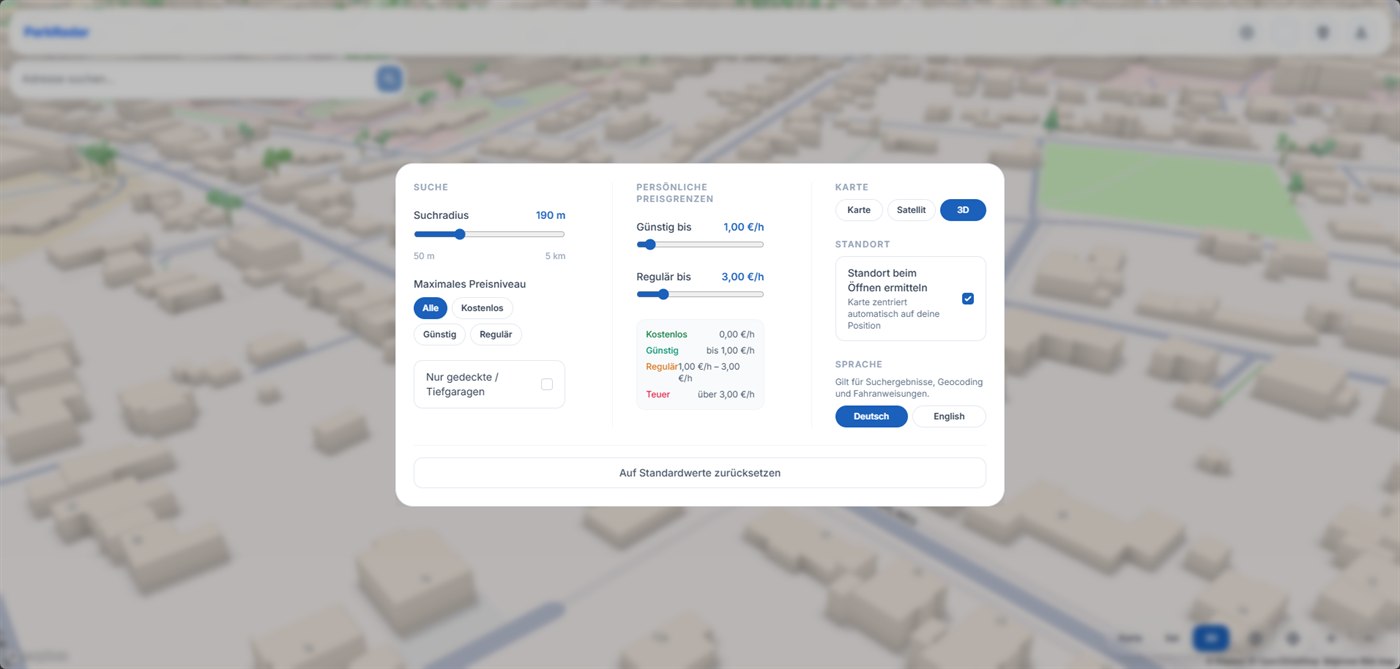The image size is (1400, 669).
Task: Move the Günstig bis slider thumb
Action: coord(650,244)
